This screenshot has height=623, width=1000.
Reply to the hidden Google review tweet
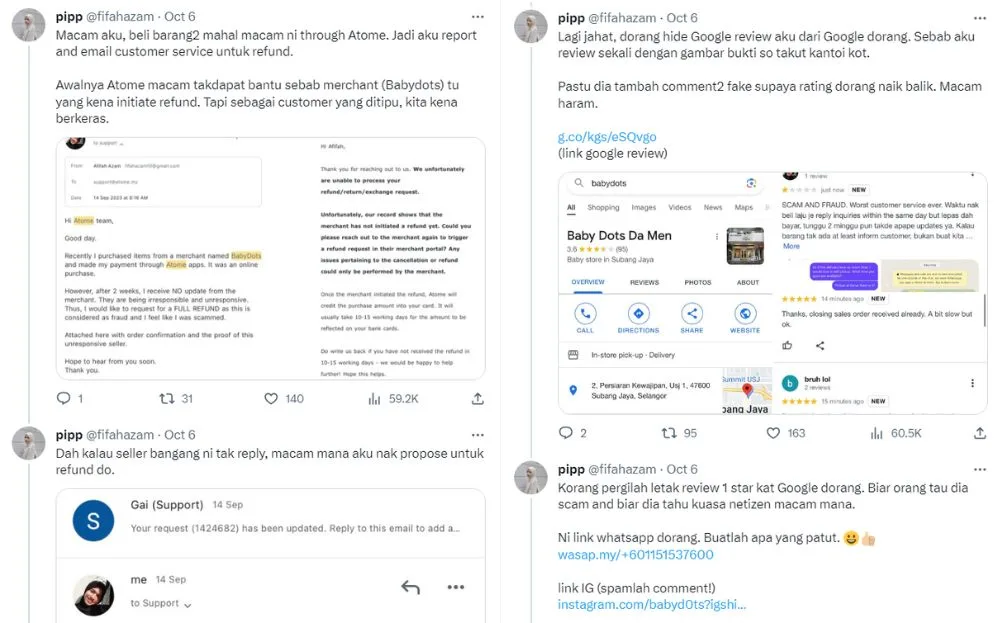tap(568, 433)
